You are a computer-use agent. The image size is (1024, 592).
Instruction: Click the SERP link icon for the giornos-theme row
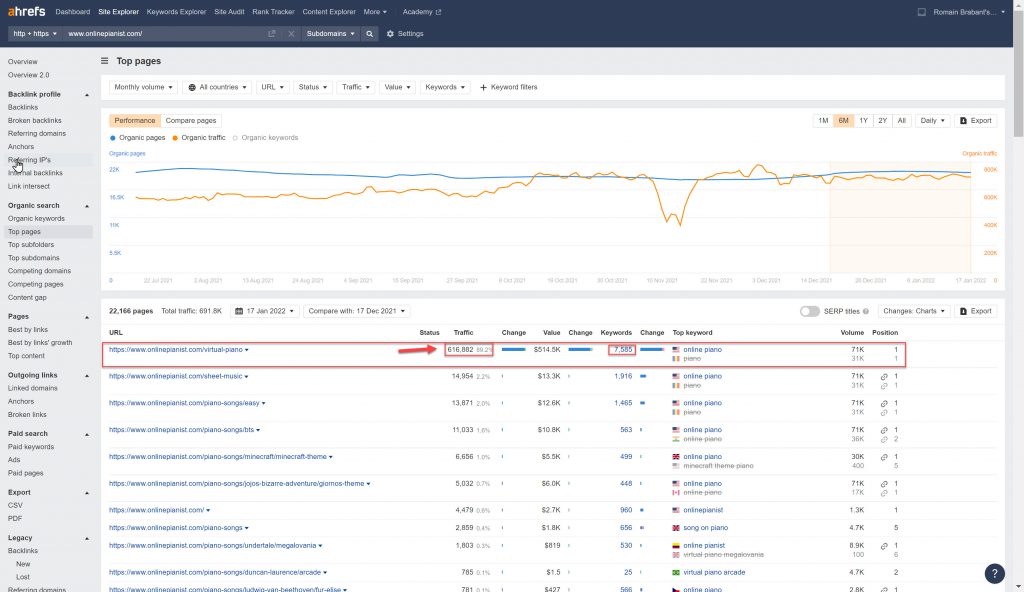click(884, 484)
